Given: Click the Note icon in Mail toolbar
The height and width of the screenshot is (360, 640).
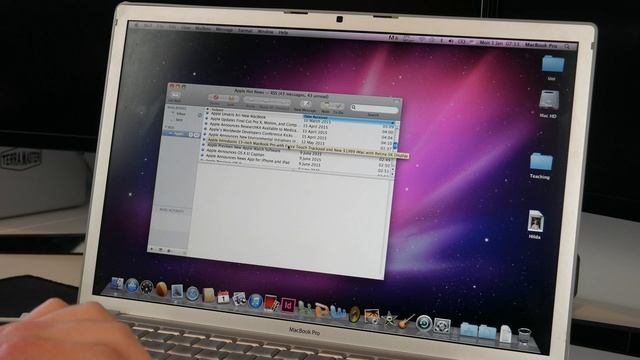Looking at the screenshot, I should pyautogui.click(x=326, y=105).
